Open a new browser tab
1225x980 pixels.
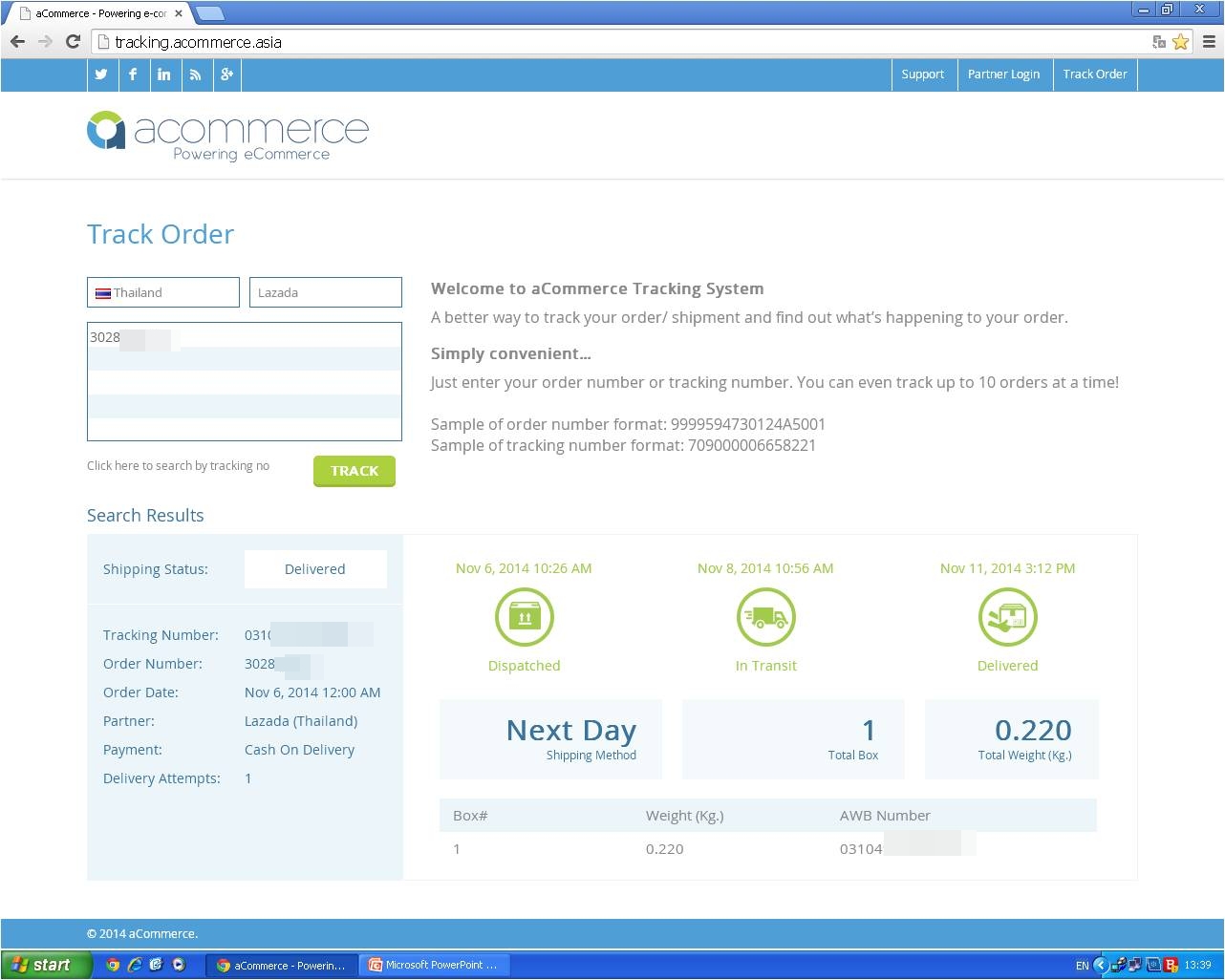(x=209, y=13)
